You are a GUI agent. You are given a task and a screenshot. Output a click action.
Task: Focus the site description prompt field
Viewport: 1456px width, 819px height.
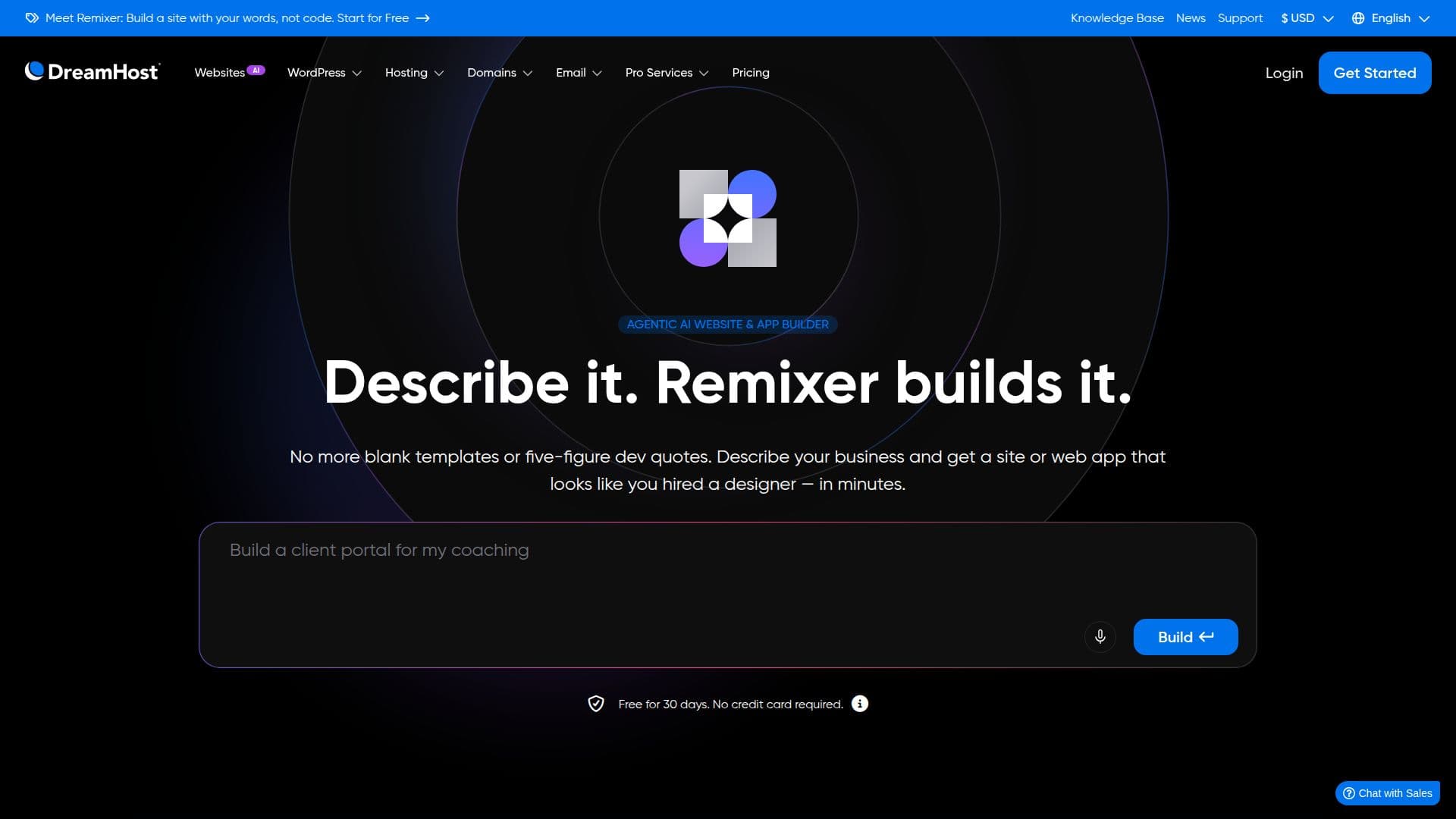pos(727,595)
